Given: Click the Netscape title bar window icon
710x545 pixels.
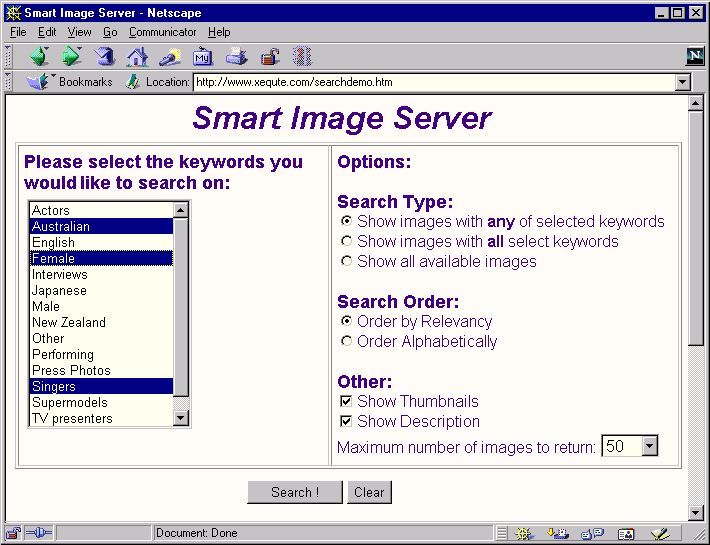Looking at the screenshot, I should (14, 13).
